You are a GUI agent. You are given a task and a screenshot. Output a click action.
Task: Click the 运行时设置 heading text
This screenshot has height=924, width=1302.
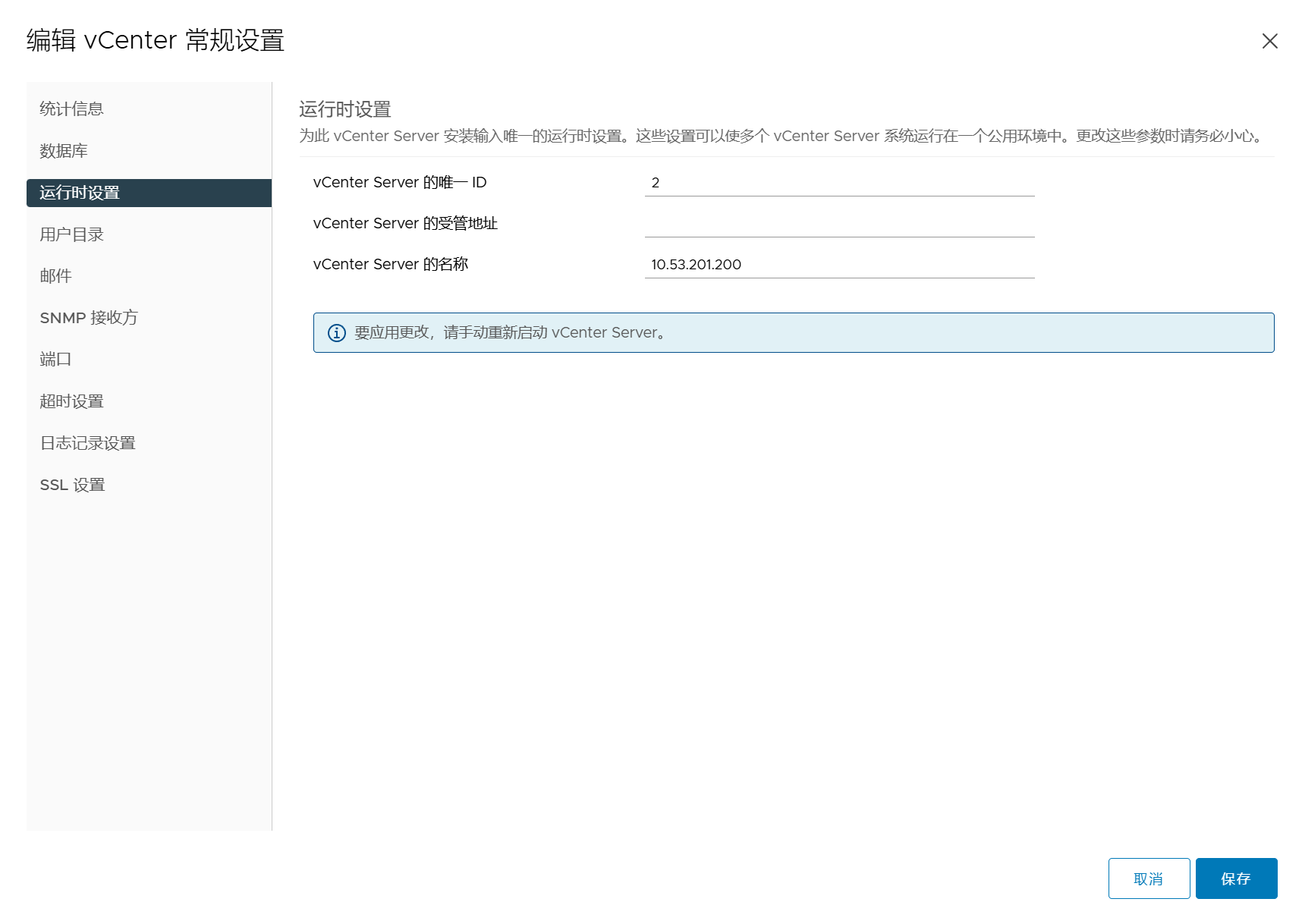tap(345, 109)
